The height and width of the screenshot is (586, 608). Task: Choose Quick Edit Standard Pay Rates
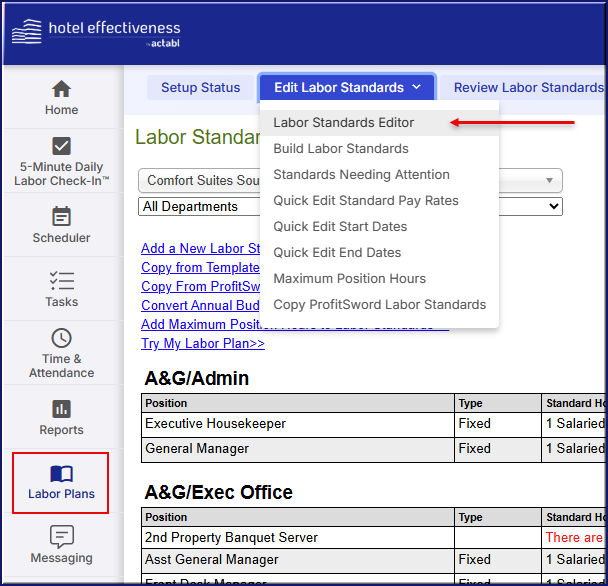(x=366, y=201)
